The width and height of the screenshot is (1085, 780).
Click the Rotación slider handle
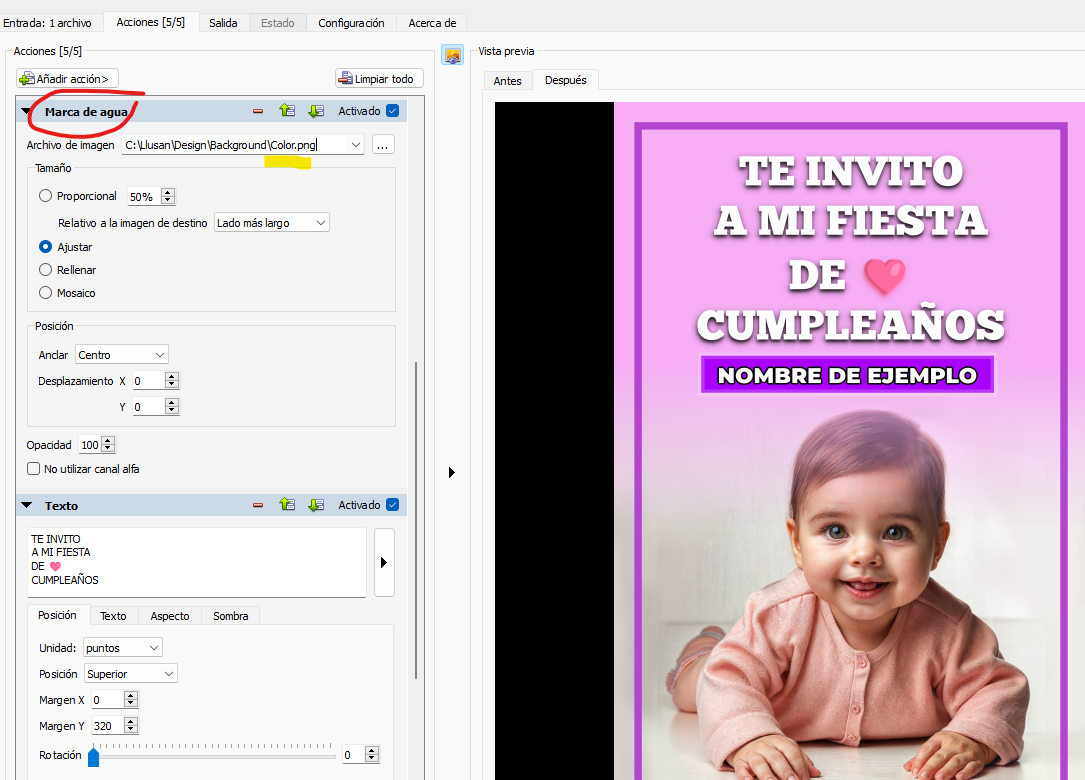(94, 757)
